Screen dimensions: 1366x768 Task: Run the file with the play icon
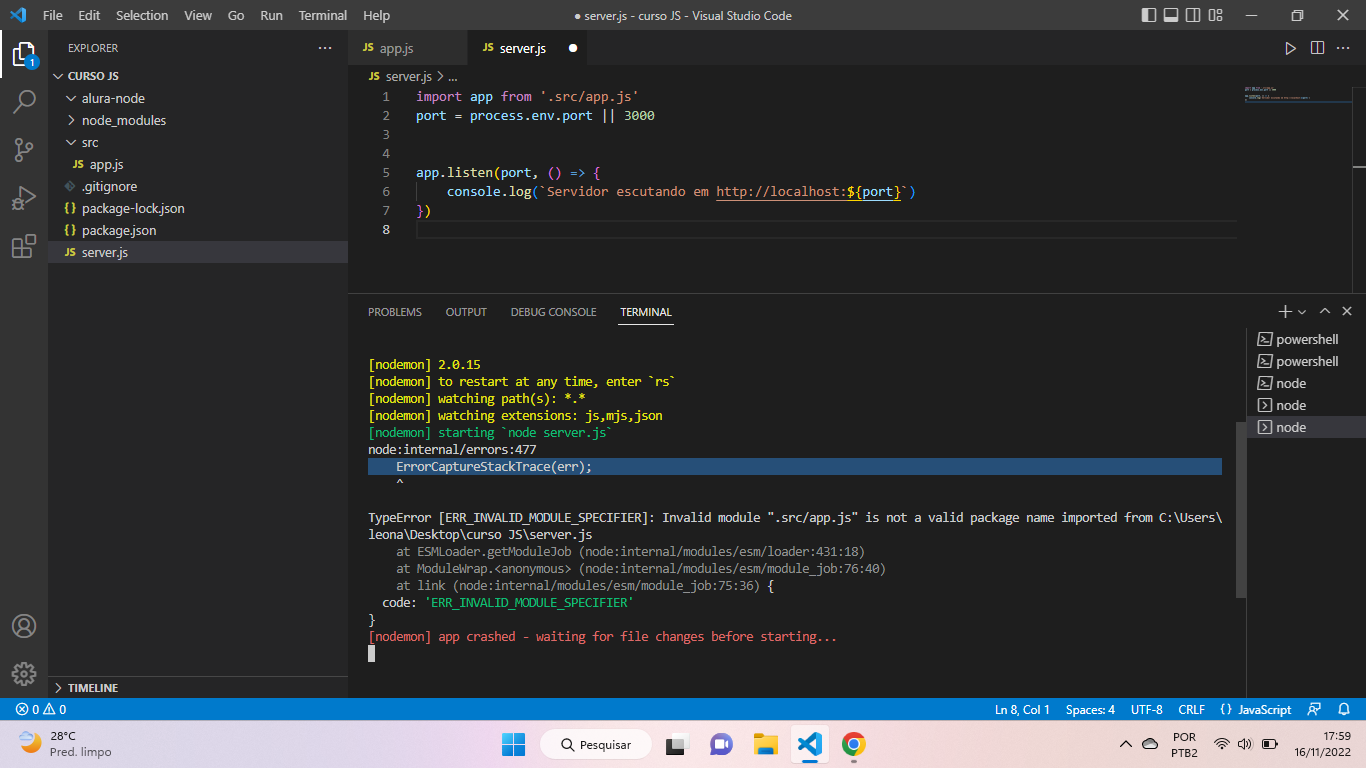tap(1291, 48)
